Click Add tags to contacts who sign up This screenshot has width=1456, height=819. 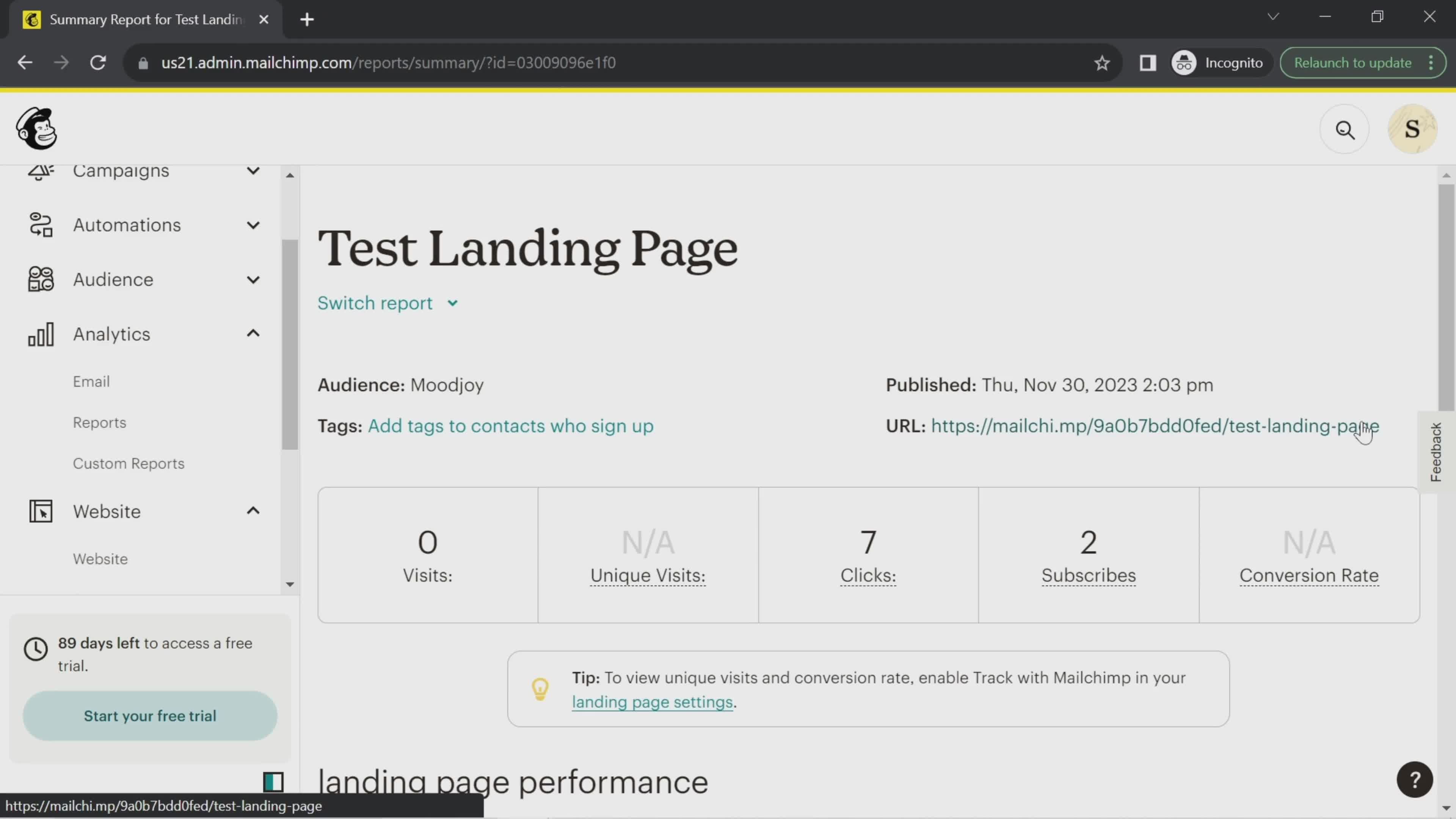(x=510, y=426)
